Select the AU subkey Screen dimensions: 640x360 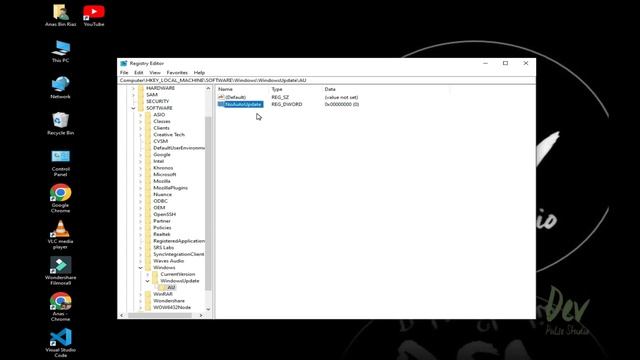coord(171,287)
